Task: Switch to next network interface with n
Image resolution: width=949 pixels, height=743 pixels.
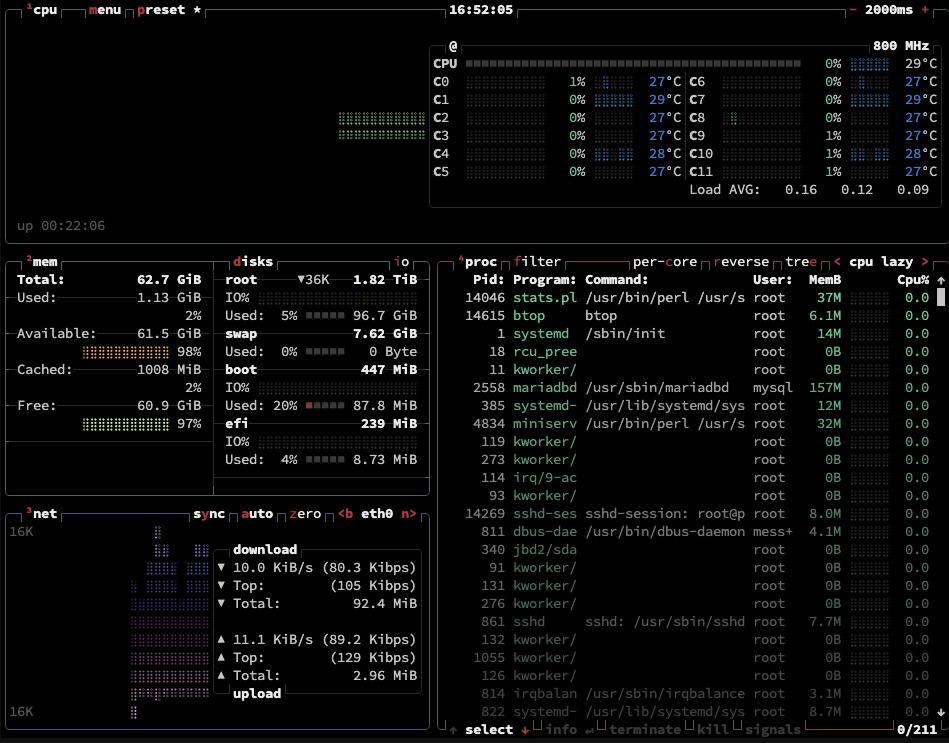Action: [x=407, y=514]
